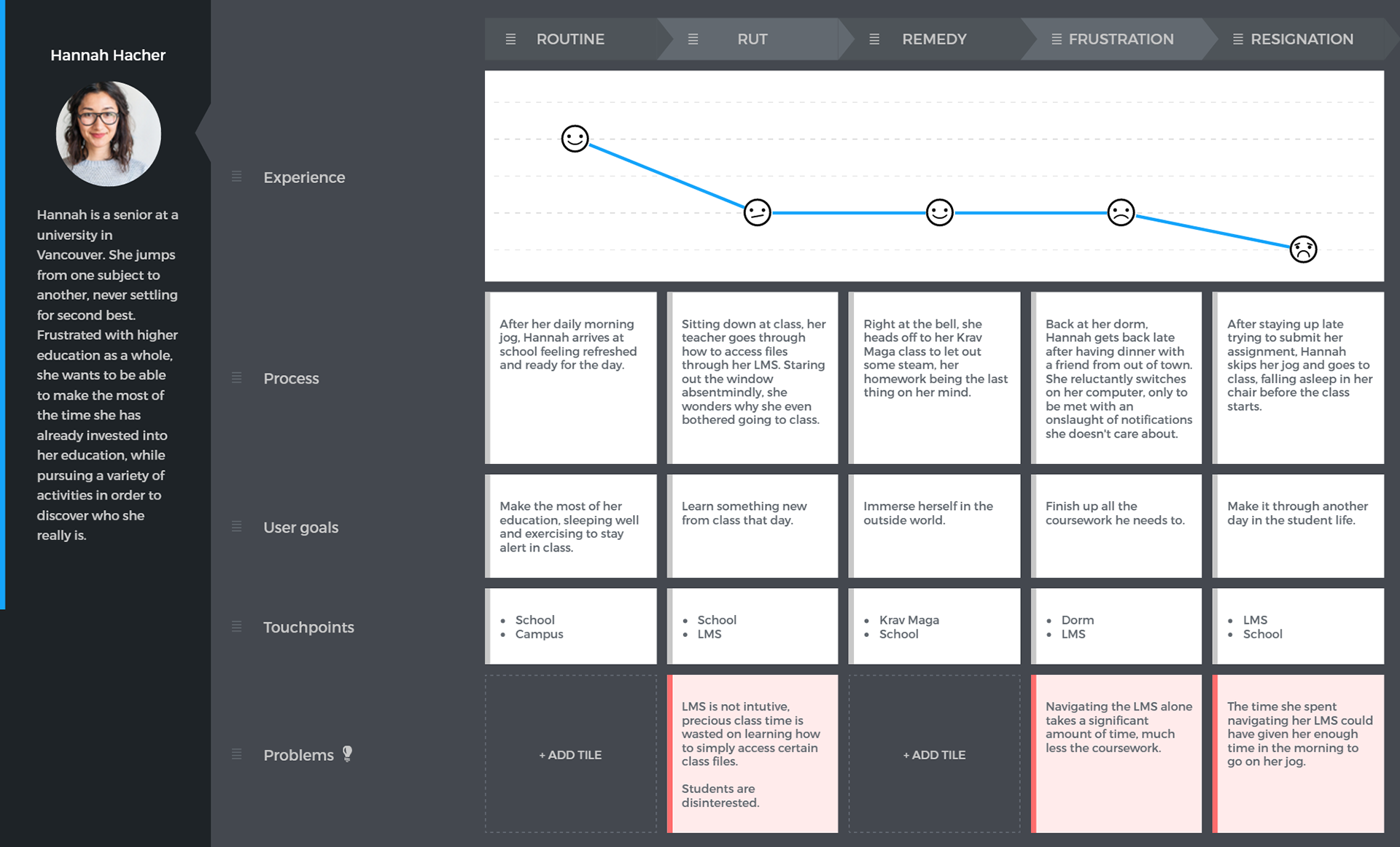Screen dimensions: 1400x847
Task: Click the hamburger icon beside RUT stage
Action: tap(693, 39)
